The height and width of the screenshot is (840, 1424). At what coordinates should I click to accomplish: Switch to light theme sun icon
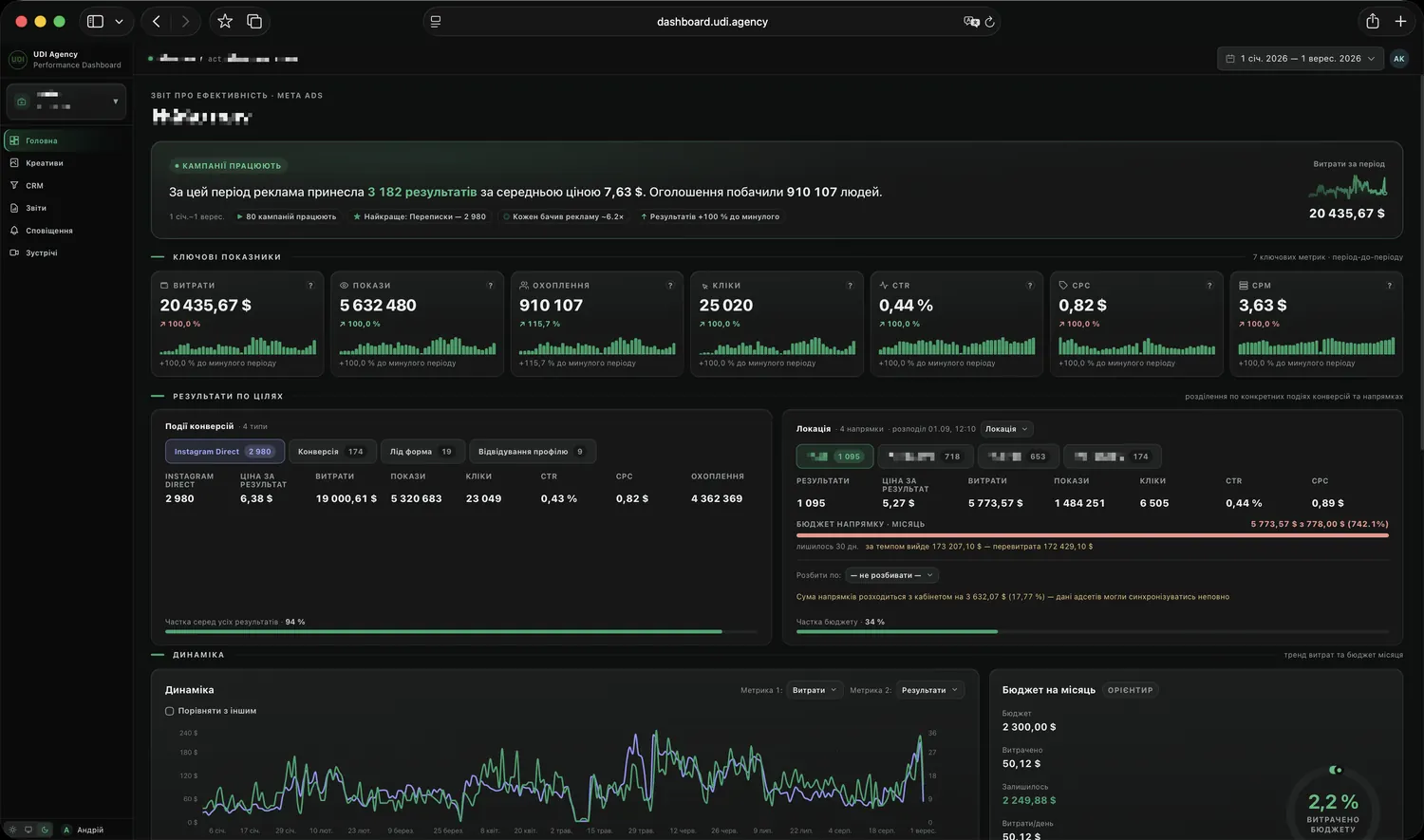point(12,830)
